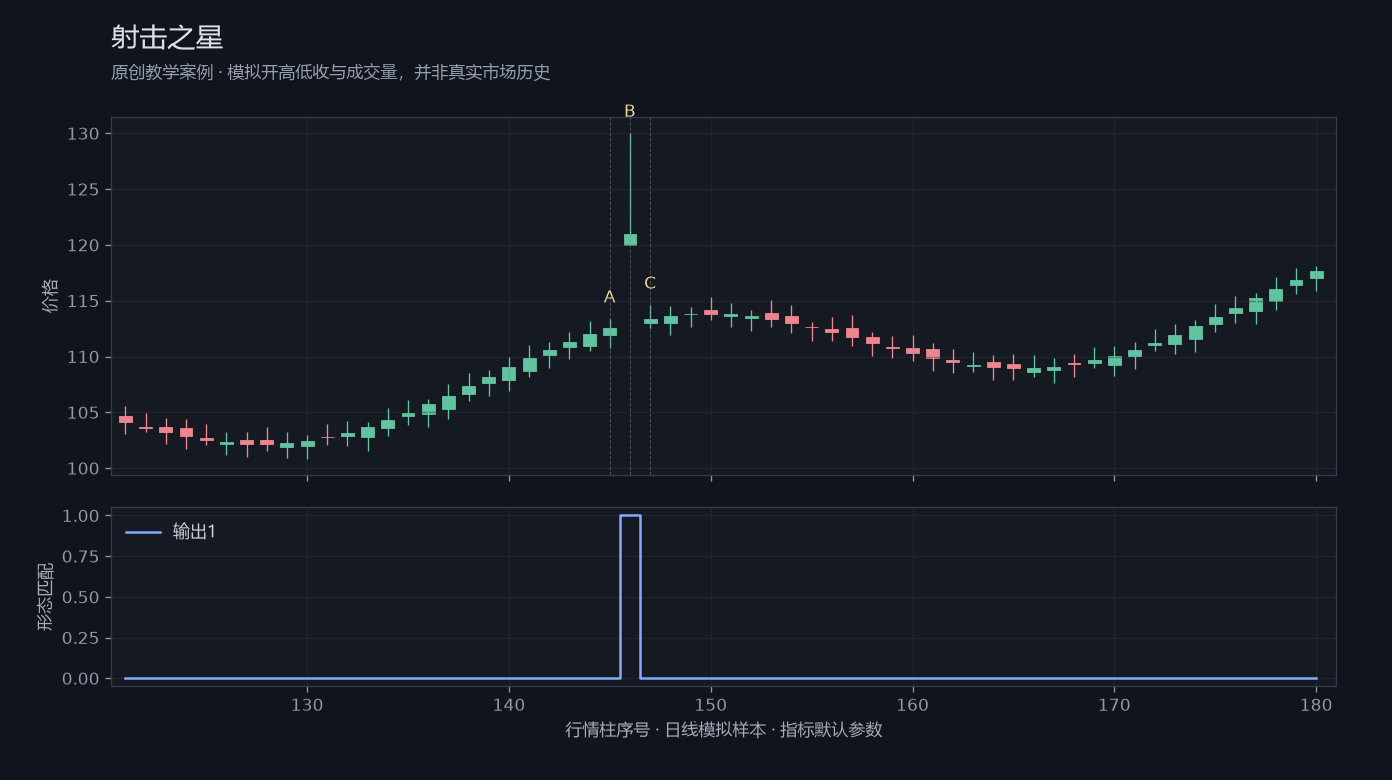Click the y-axis label 形态匹配

[x=46, y=596]
